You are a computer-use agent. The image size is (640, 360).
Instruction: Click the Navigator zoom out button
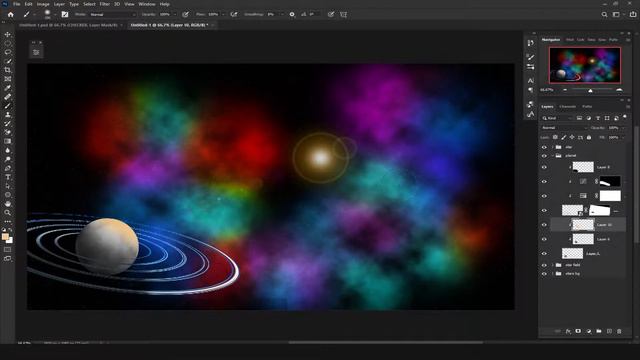coord(565,90)
